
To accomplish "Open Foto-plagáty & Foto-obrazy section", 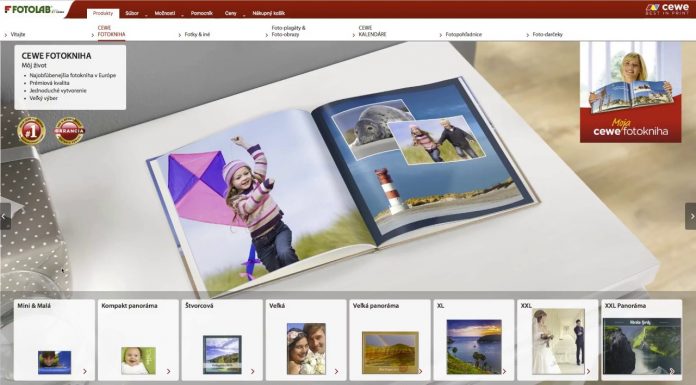I will [288, 31].
